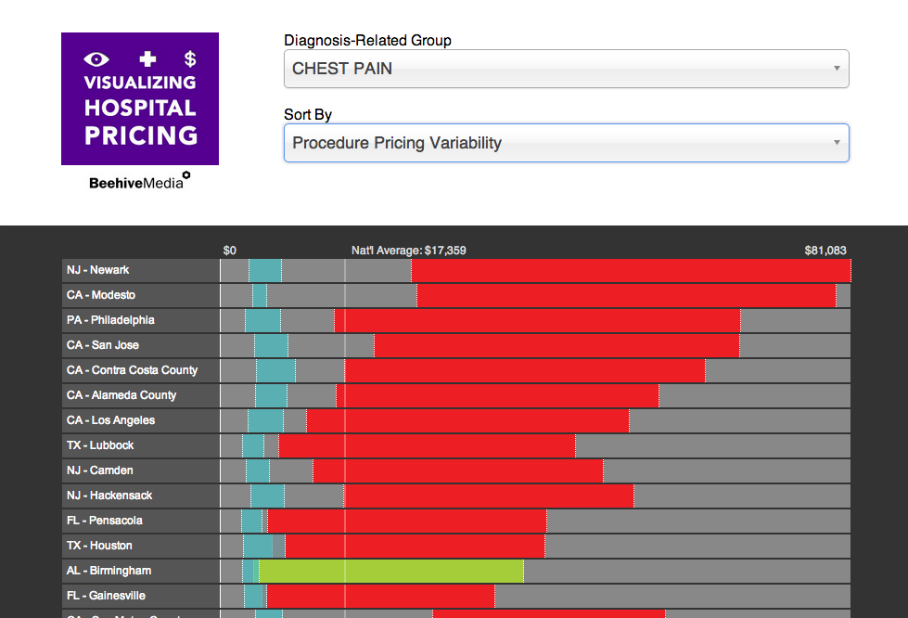Click the red bar for PA - Philadelphia
This screenshot has width=908, height=618.
pos(540,320)
